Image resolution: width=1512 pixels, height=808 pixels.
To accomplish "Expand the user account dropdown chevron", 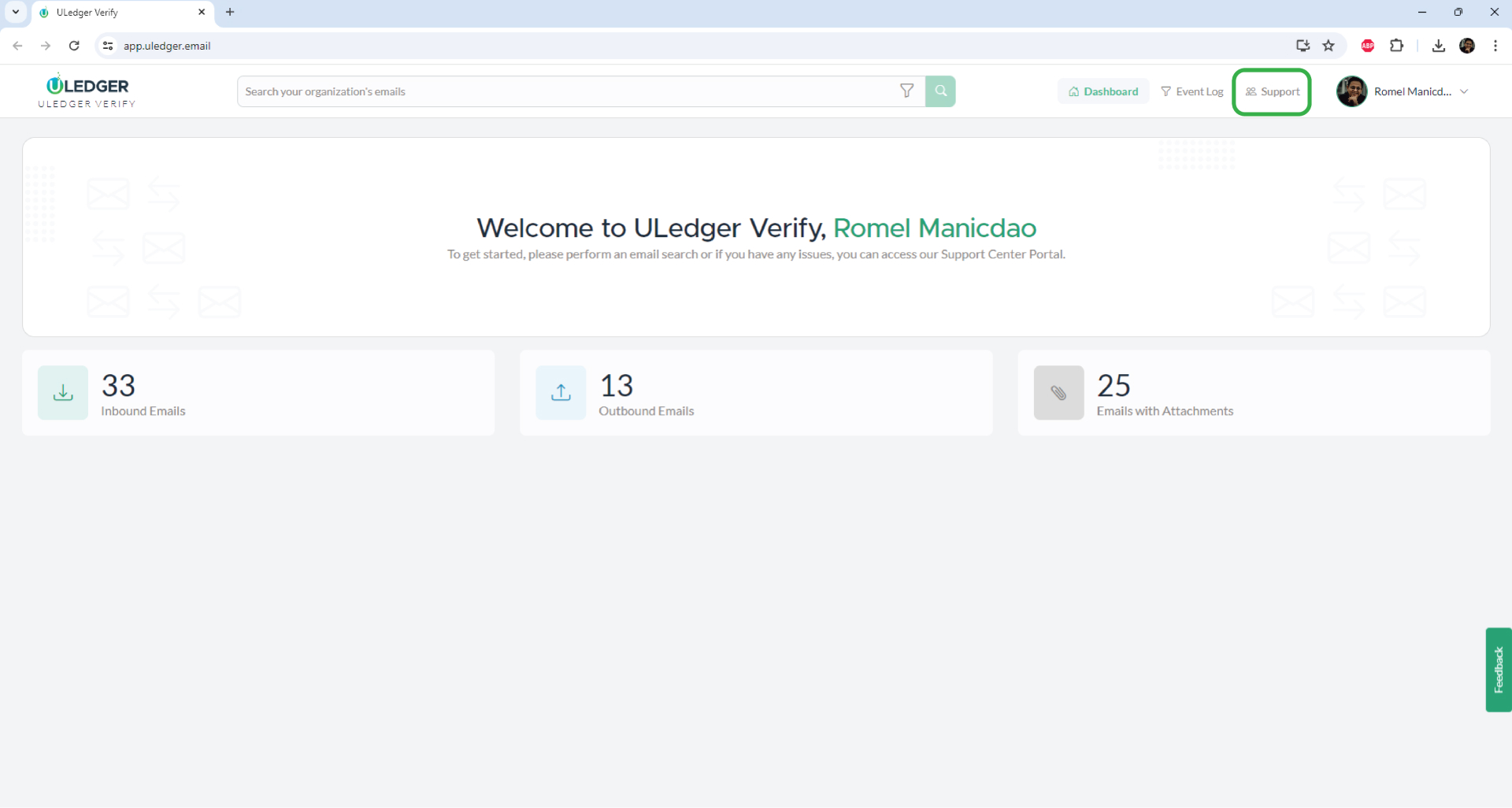I will click(1464, 91).
